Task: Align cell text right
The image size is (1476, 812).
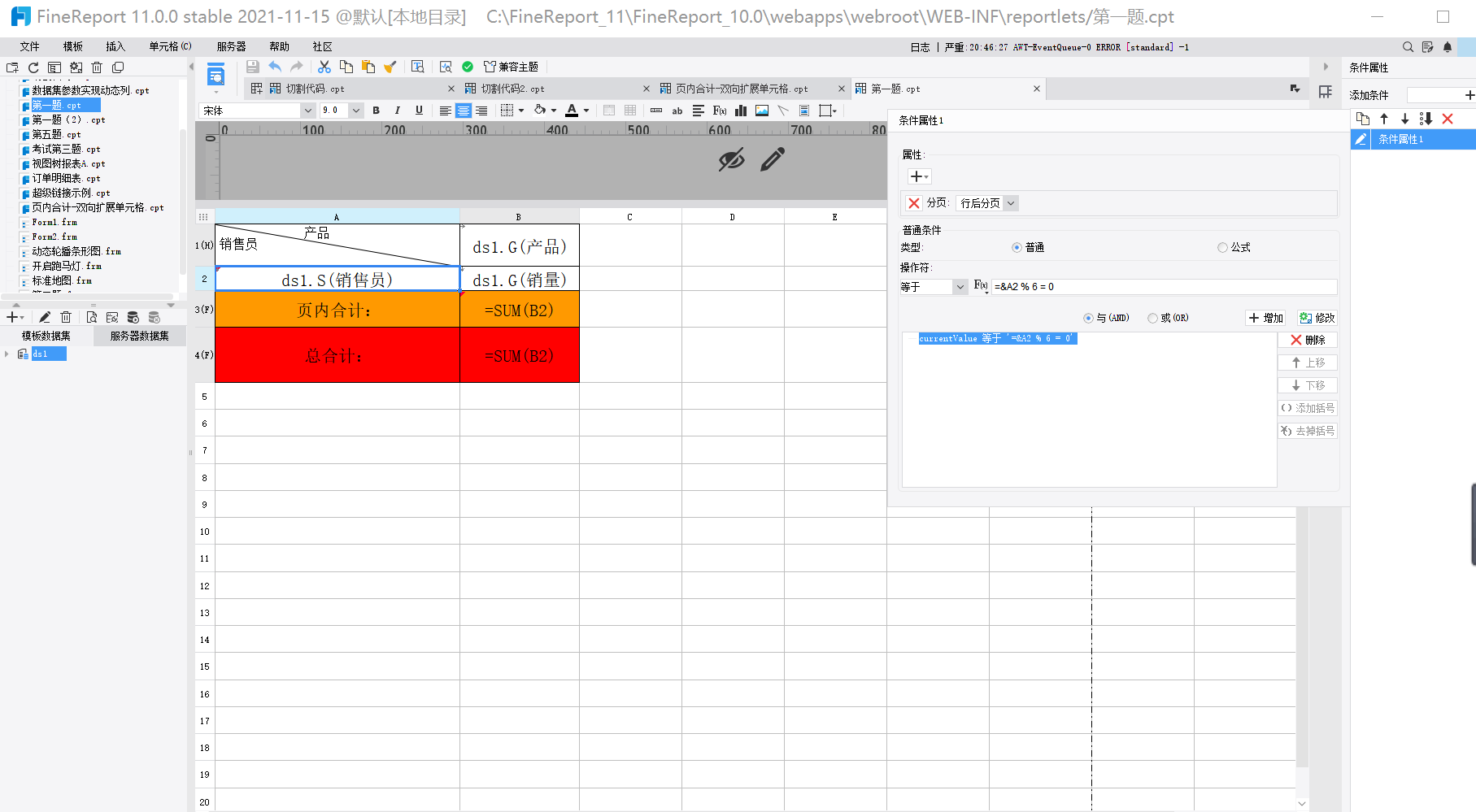Action: (x=481, y=111)
